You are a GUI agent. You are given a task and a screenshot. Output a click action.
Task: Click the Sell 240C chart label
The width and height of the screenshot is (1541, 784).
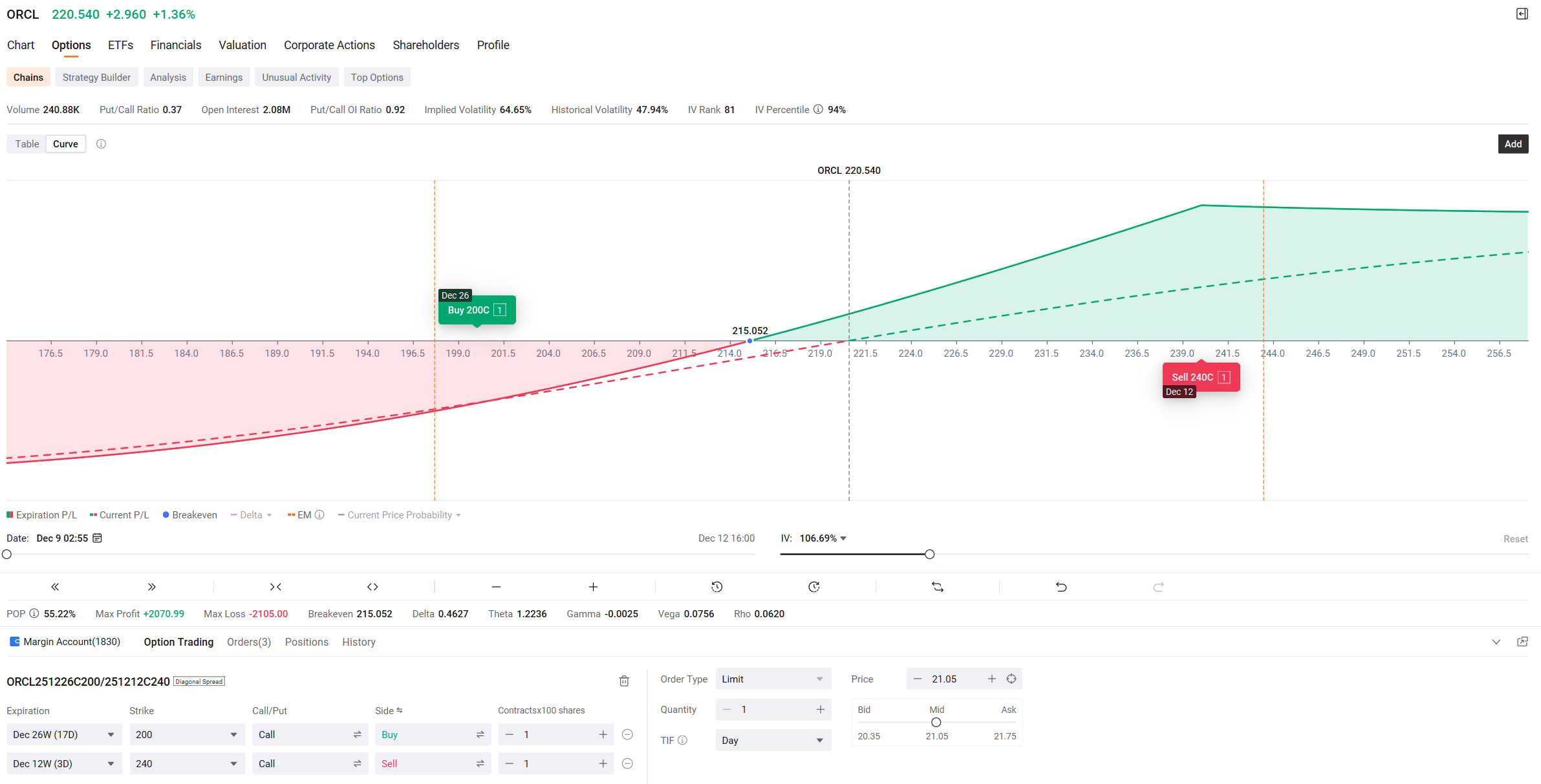(x=1201, y=377)
